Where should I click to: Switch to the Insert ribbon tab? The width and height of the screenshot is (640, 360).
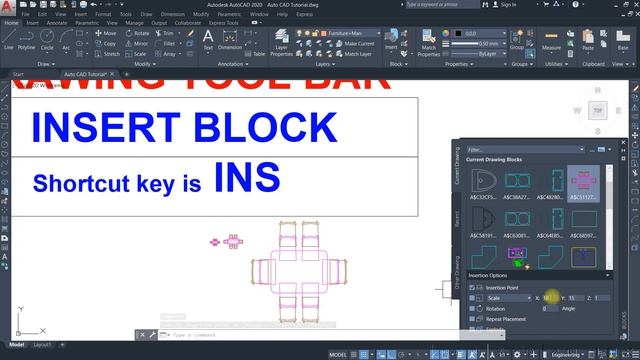click(32, 23)
